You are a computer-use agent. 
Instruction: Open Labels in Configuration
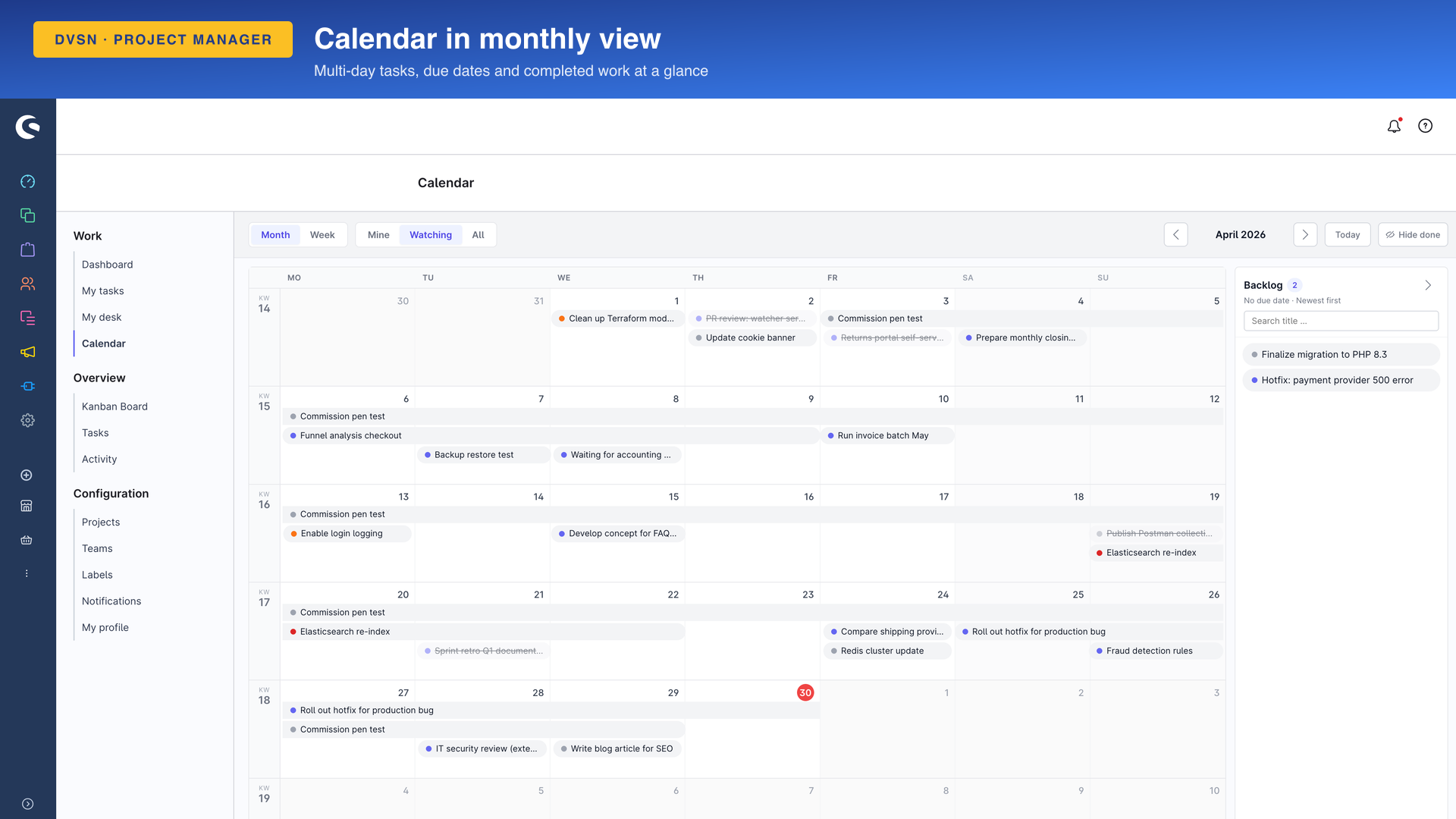pyautogui.click(x=97, y=575)
